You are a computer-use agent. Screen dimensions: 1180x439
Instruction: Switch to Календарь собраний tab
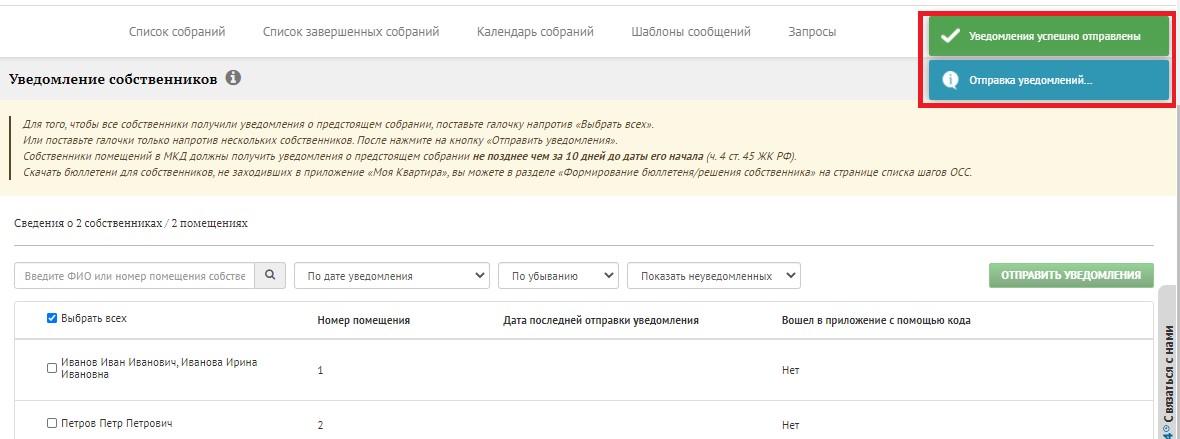[x=535, y=32]
